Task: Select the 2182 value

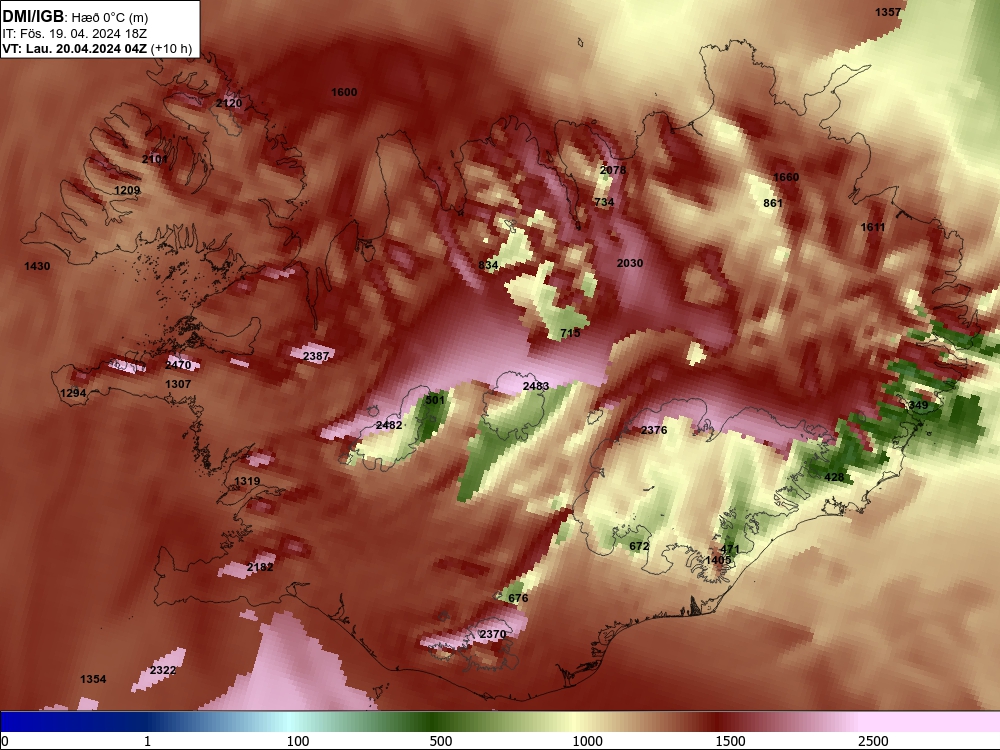Action: pyautogui.click(x=260, y=567)
